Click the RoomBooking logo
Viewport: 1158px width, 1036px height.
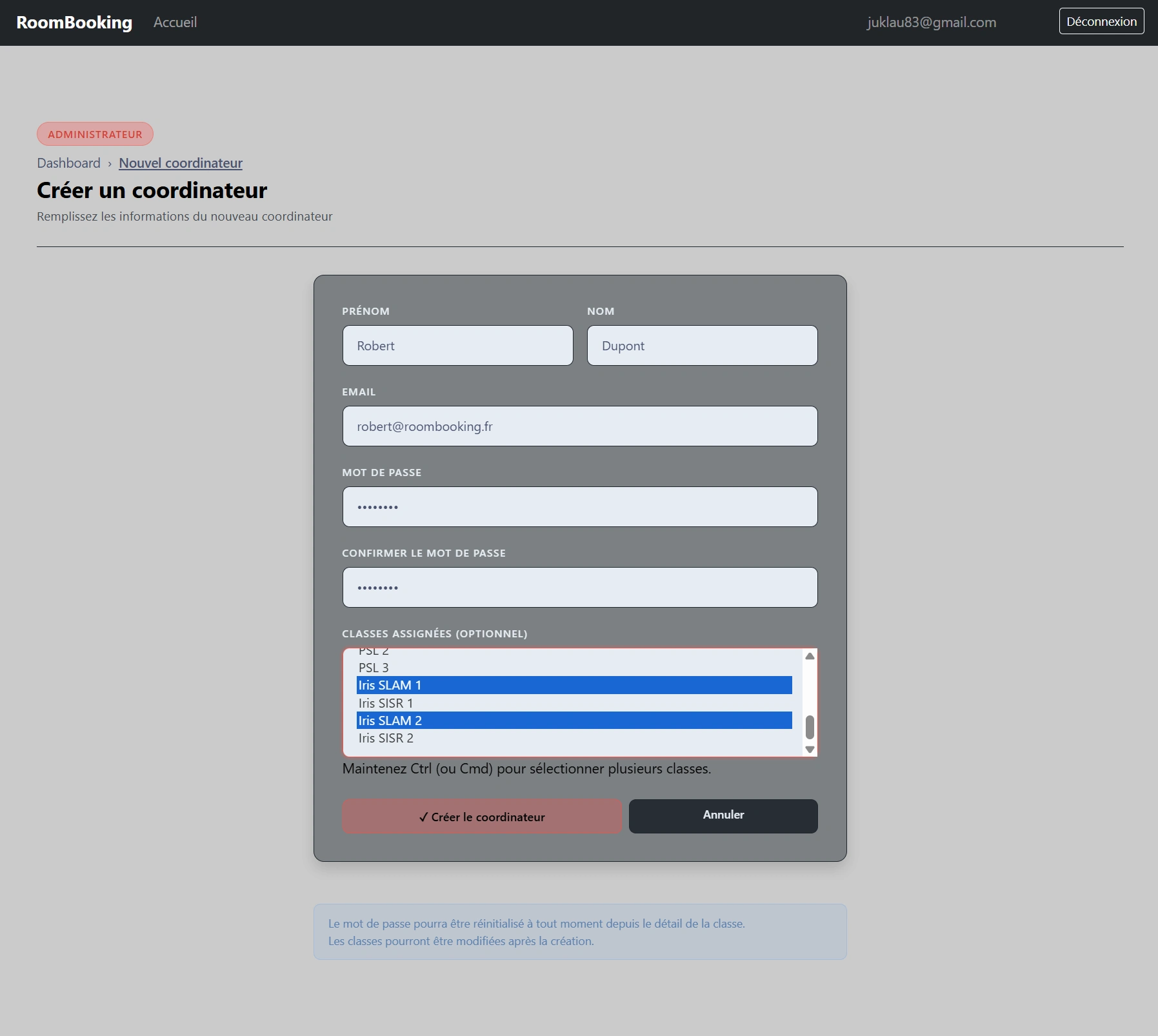tap(74, 23)
